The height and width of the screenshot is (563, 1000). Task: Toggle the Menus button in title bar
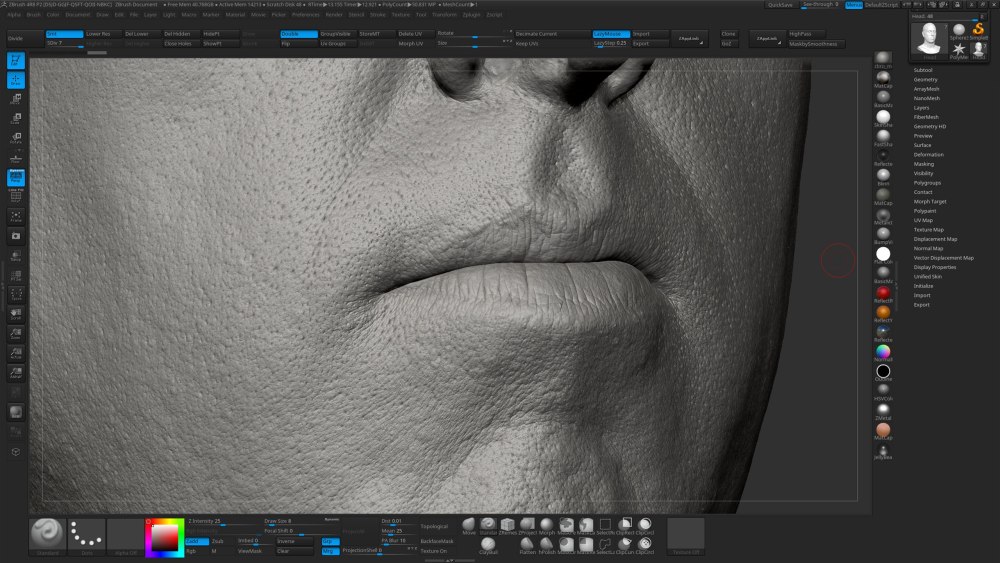pos(854,4)
